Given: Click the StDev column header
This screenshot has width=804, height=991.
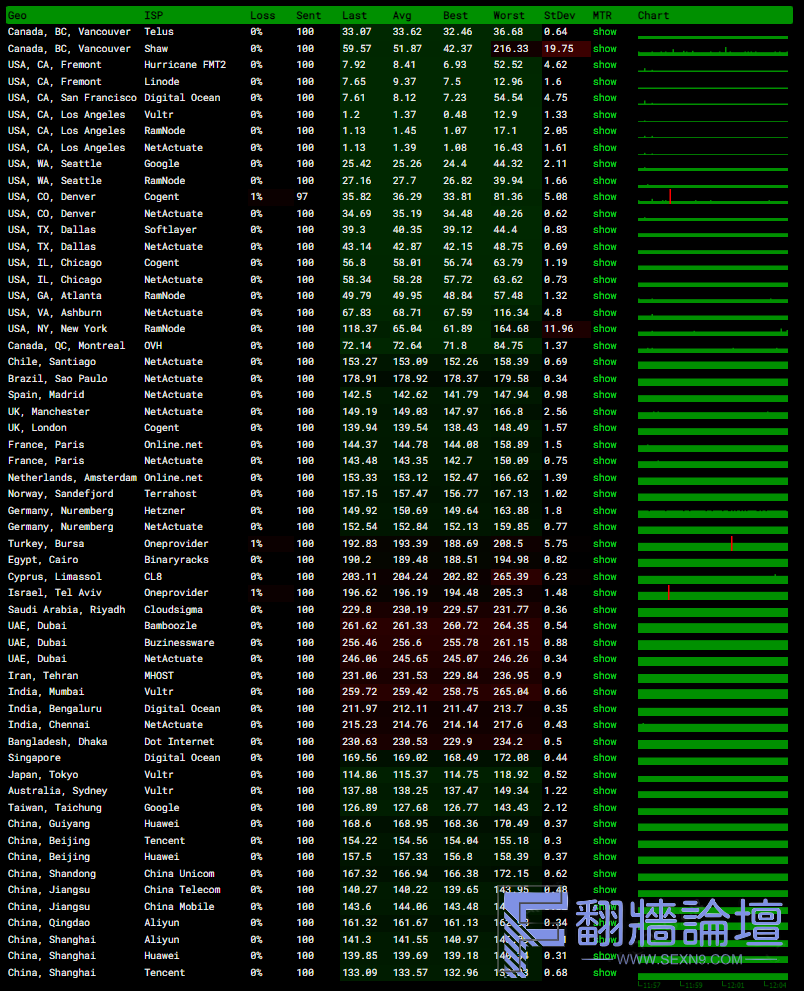Looking at the screenshot, I should pos(559,15).
